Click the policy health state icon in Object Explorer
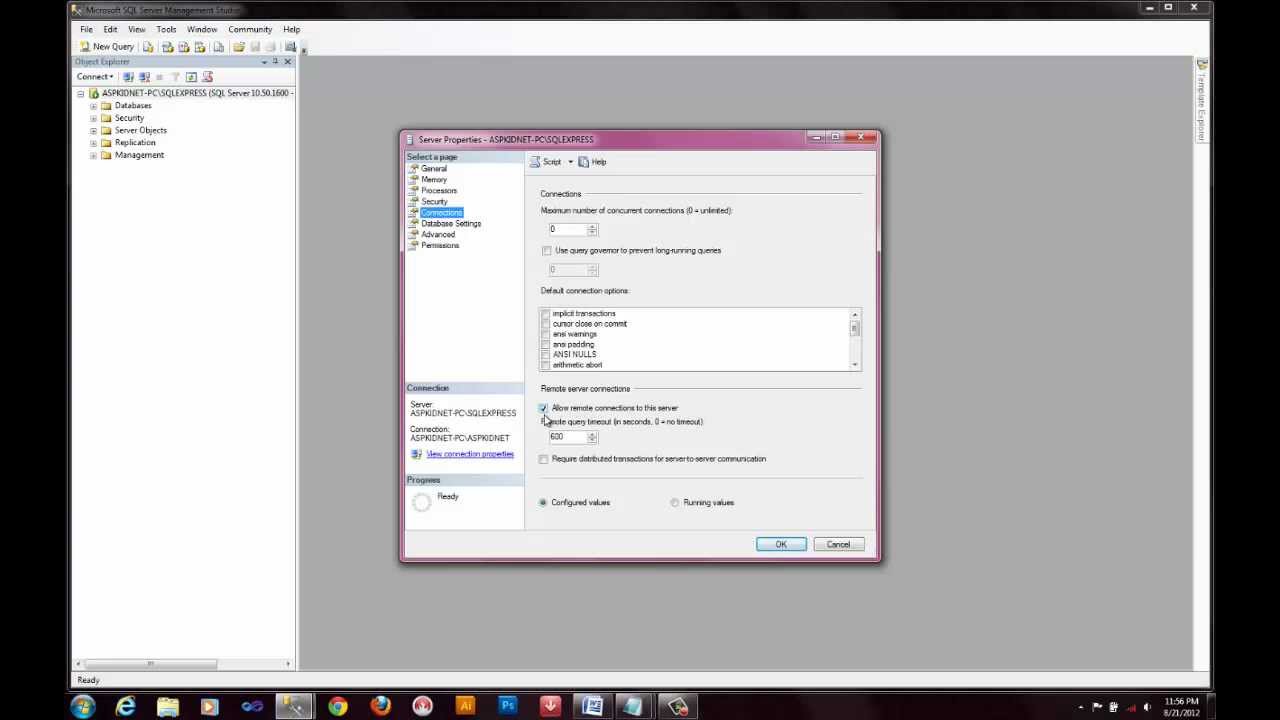This screenshot has width=1280, height=720. [x=207, y=77]
